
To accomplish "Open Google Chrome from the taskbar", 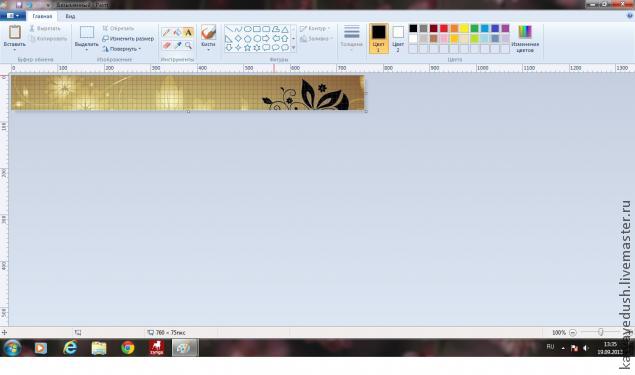I will pos(128,348).
